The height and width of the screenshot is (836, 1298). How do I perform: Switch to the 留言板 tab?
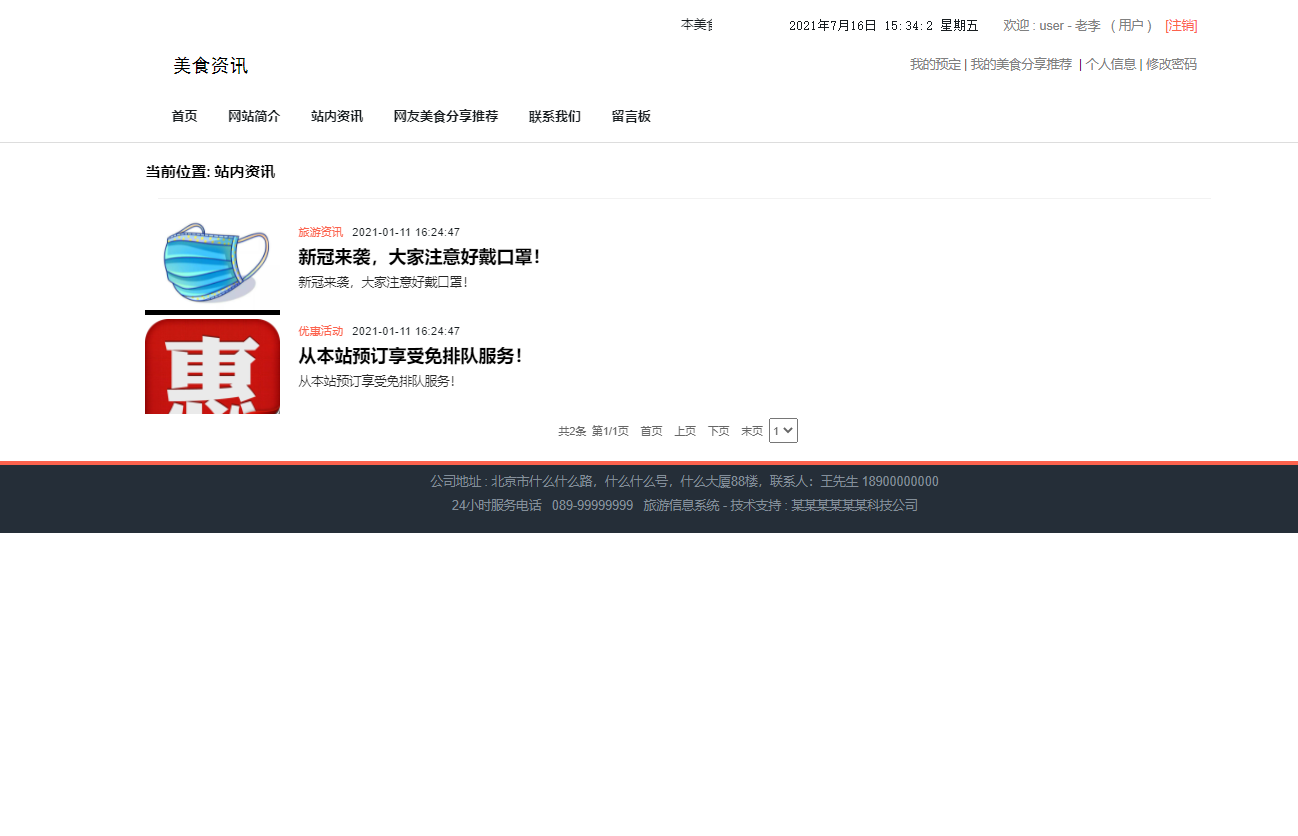631,116
